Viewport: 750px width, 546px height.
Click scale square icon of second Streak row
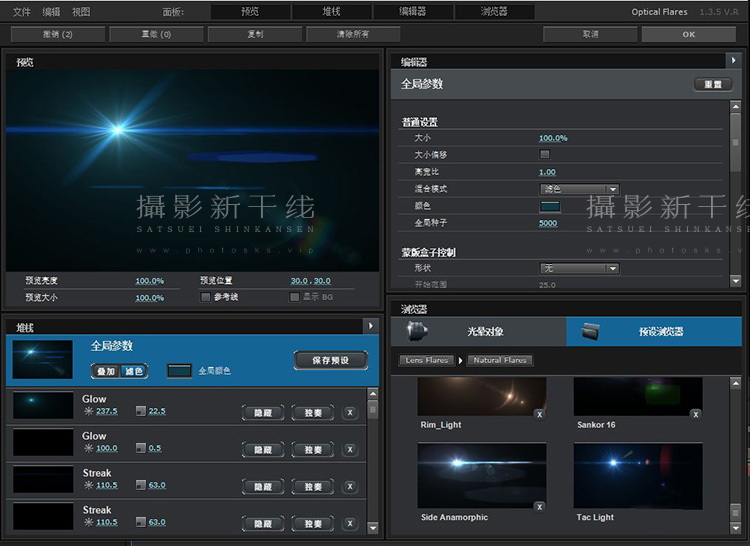pyautogui.click(x=141, y=522)
